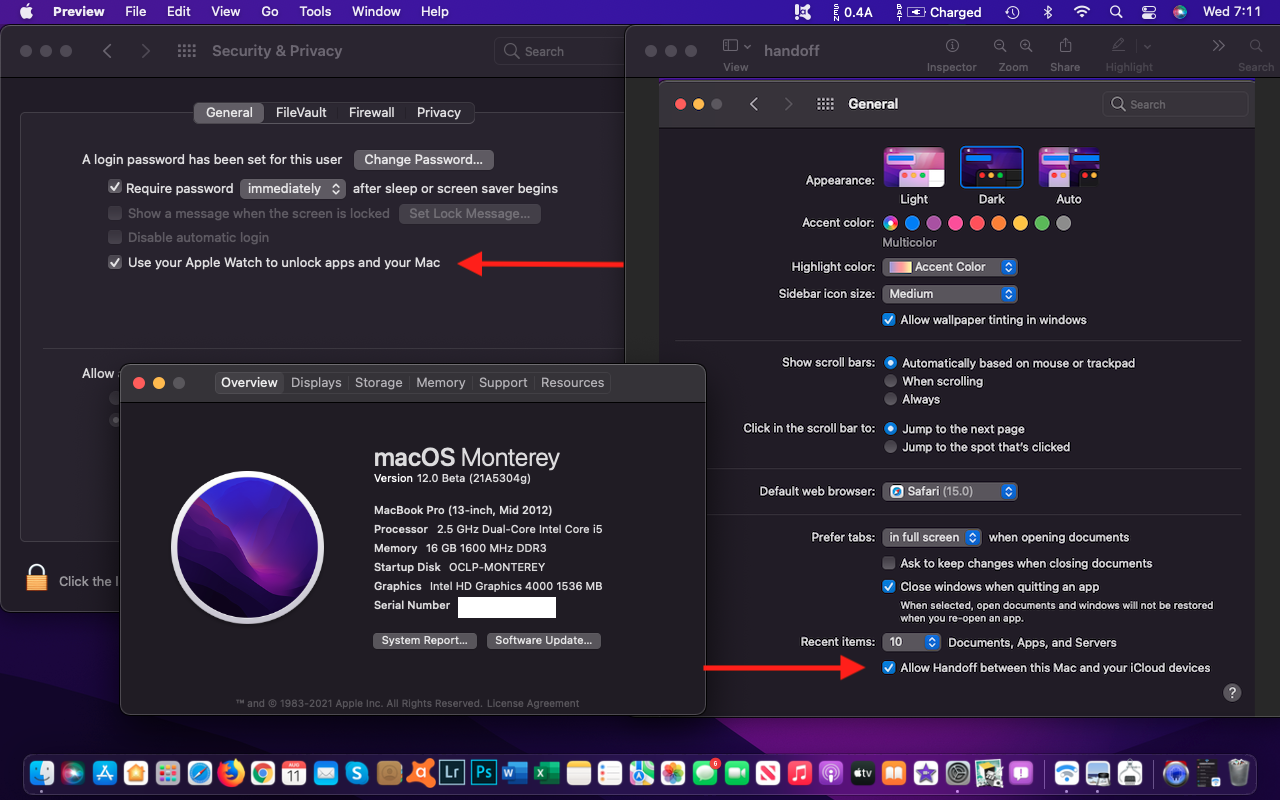Viewport: 1280px width, 800px height.
Task: Click the Share icon in Preview toolbar
Action: [x=1065, y=46]
